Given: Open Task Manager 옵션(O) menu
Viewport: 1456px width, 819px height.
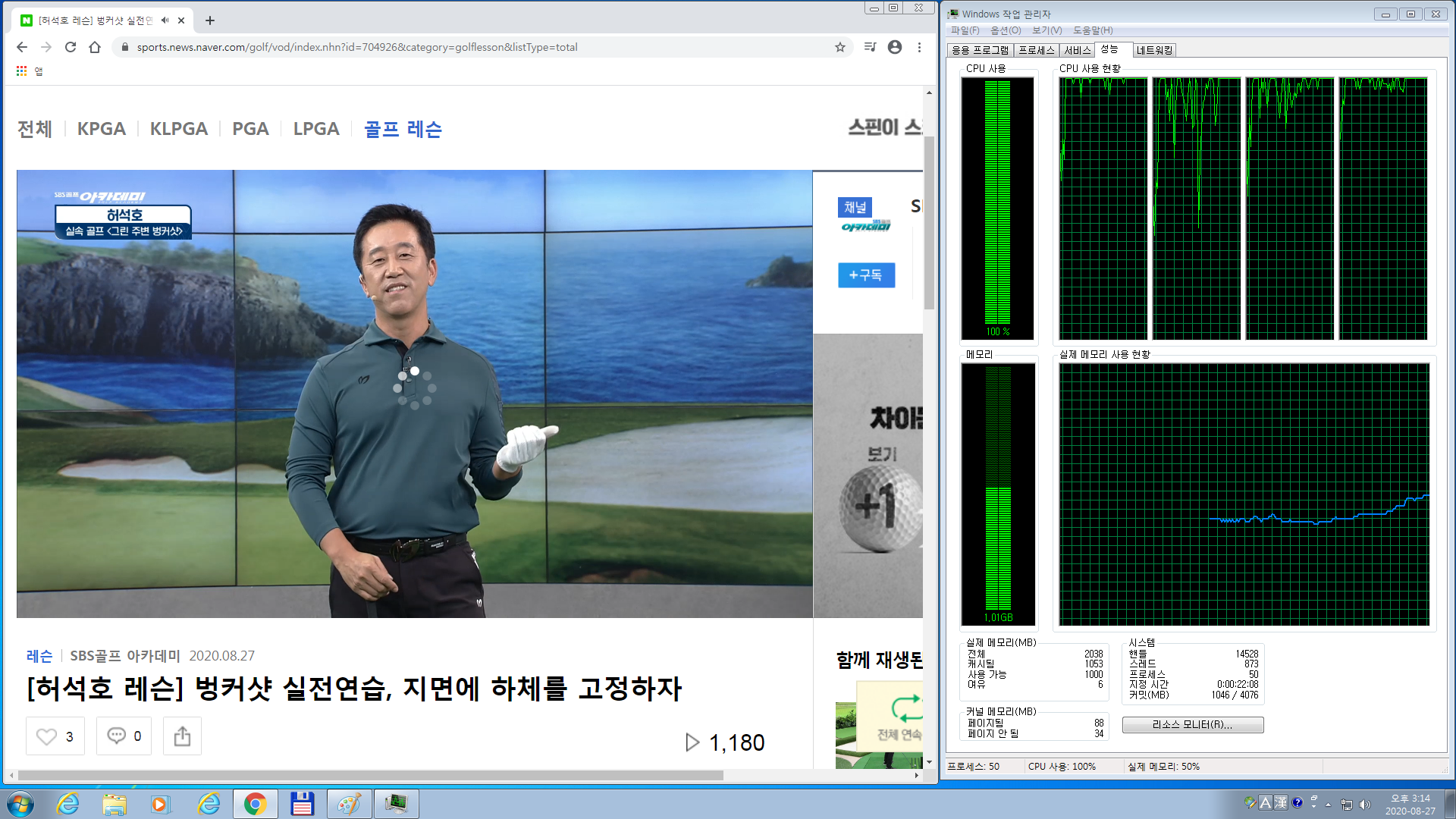Looking at the screenshot, I should (1006, 30).
